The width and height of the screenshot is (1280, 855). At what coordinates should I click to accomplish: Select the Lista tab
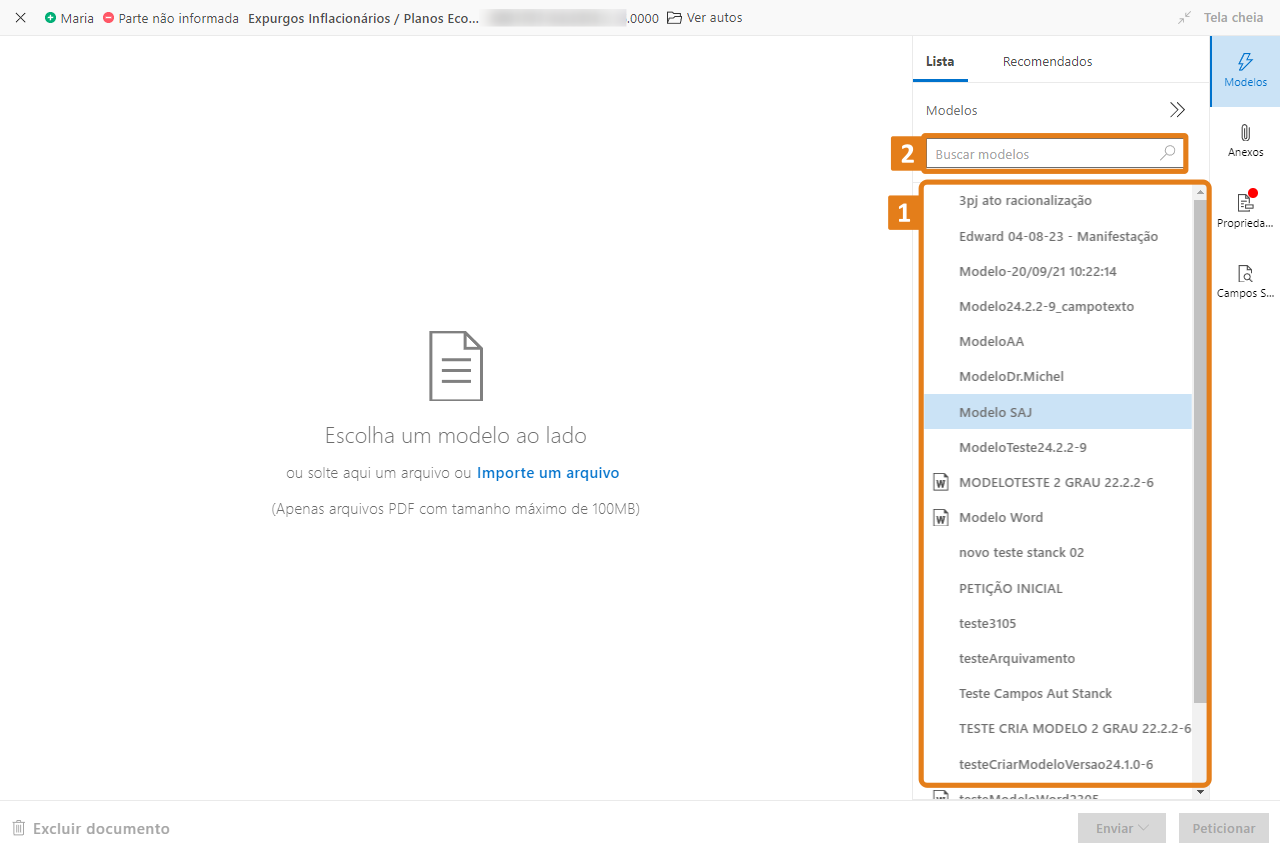[939, 61]
